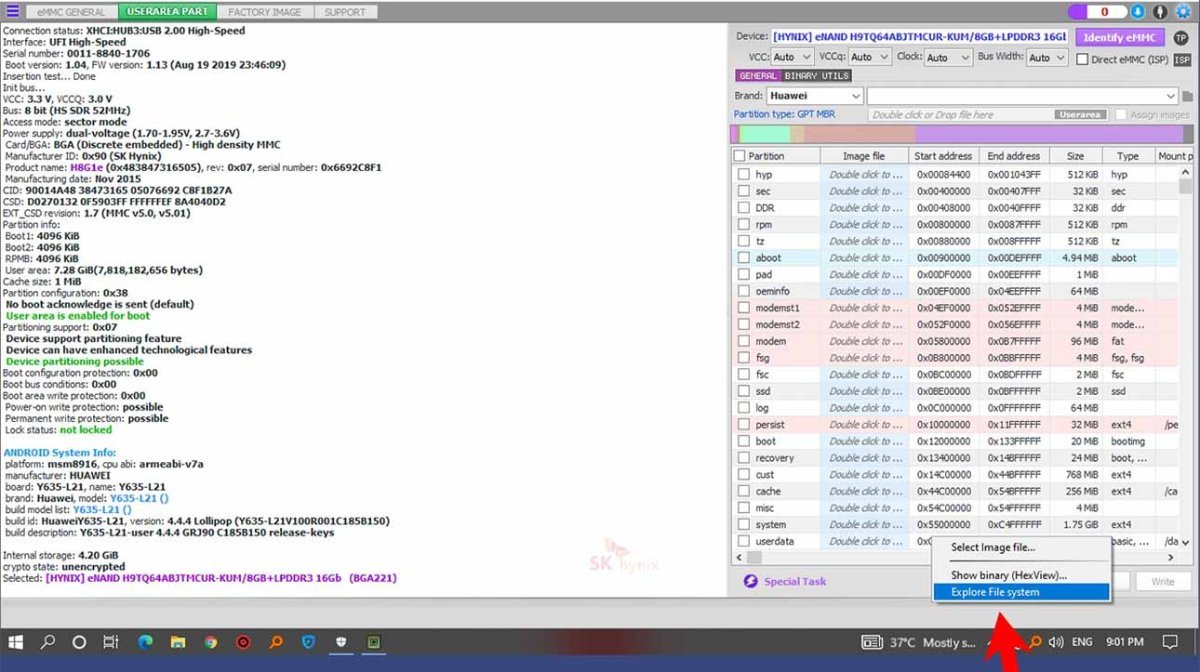This screenshot has width=1200, height=672.
Task: Launch Google Chrome from taskbar
Action: (210, 642)
